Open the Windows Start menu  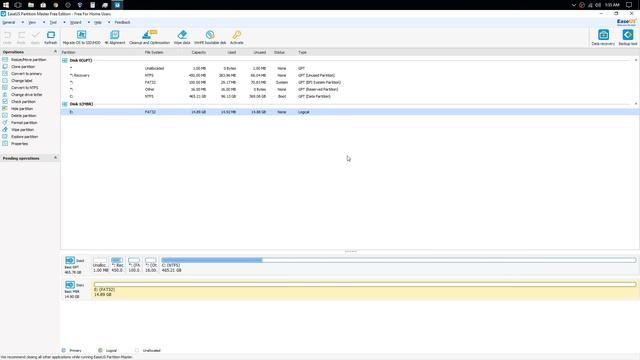(x=6, y=5)
